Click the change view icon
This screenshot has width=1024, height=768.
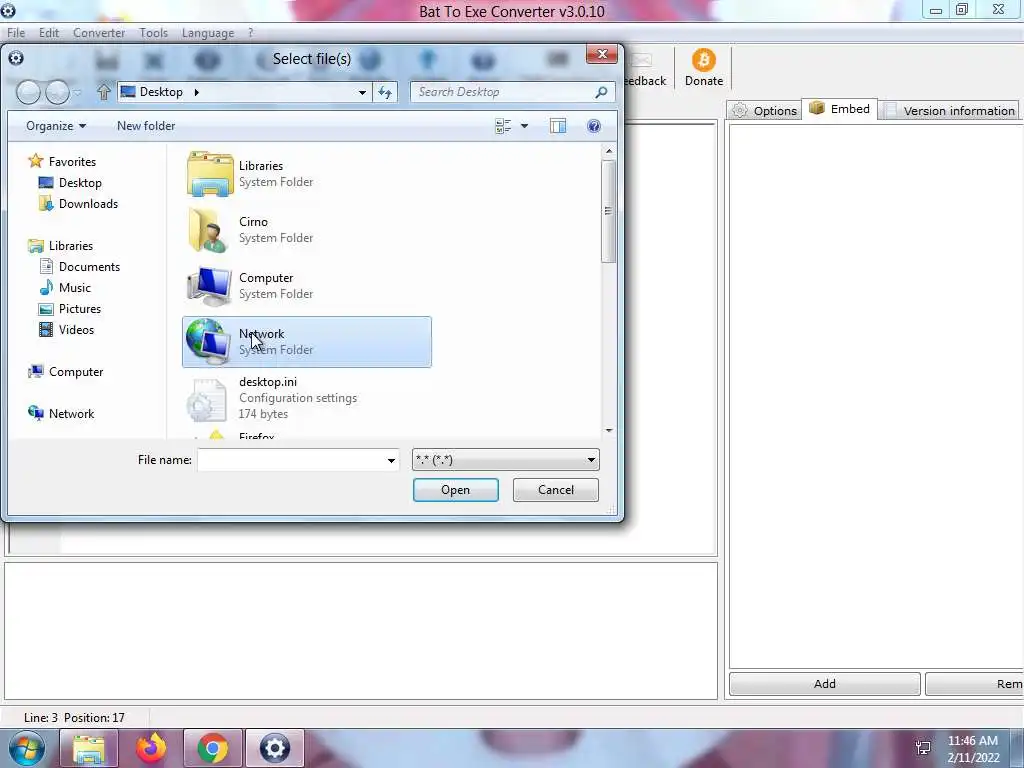point(503,126)
